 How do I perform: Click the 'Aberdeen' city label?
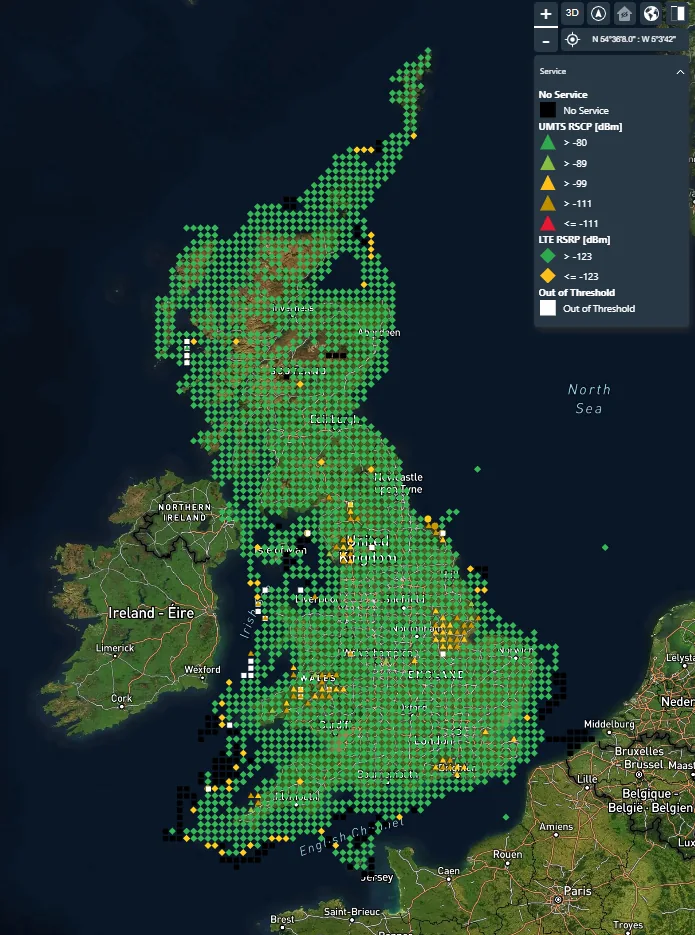tap(379, 332)
